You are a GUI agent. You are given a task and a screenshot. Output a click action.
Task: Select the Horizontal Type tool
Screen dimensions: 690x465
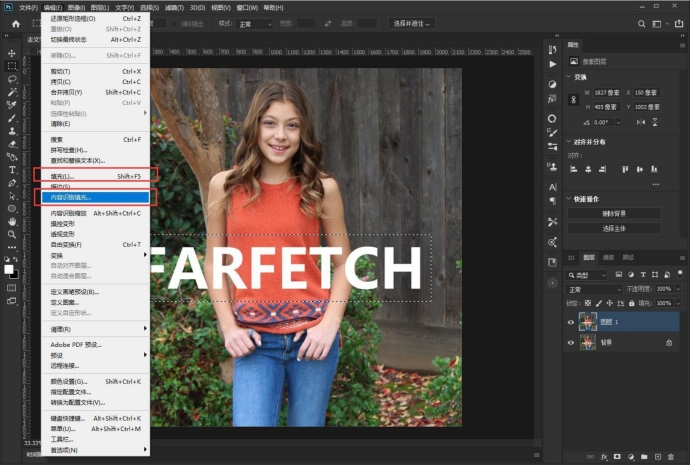[x=12, y=170]
